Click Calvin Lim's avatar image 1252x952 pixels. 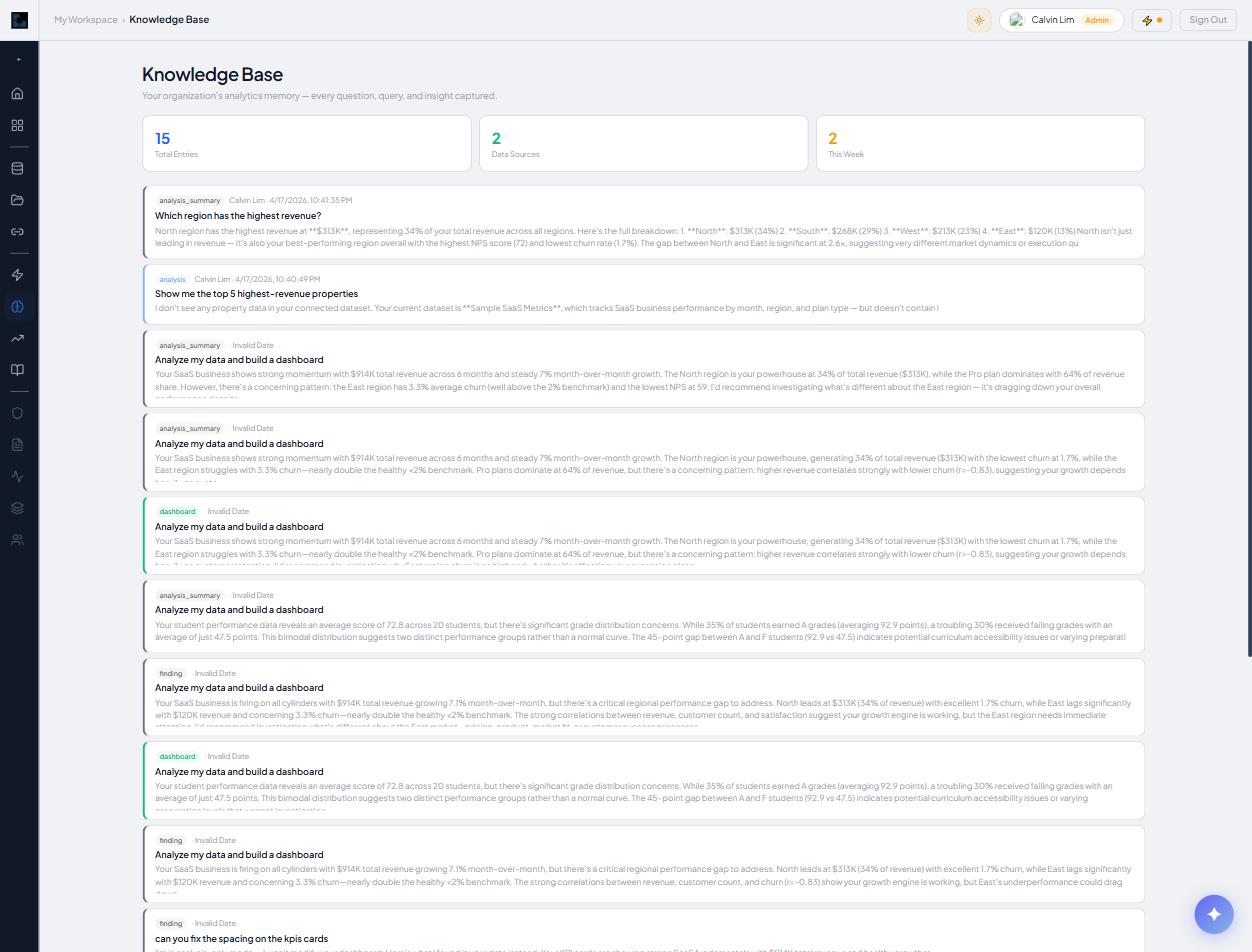coord(1017,20)
